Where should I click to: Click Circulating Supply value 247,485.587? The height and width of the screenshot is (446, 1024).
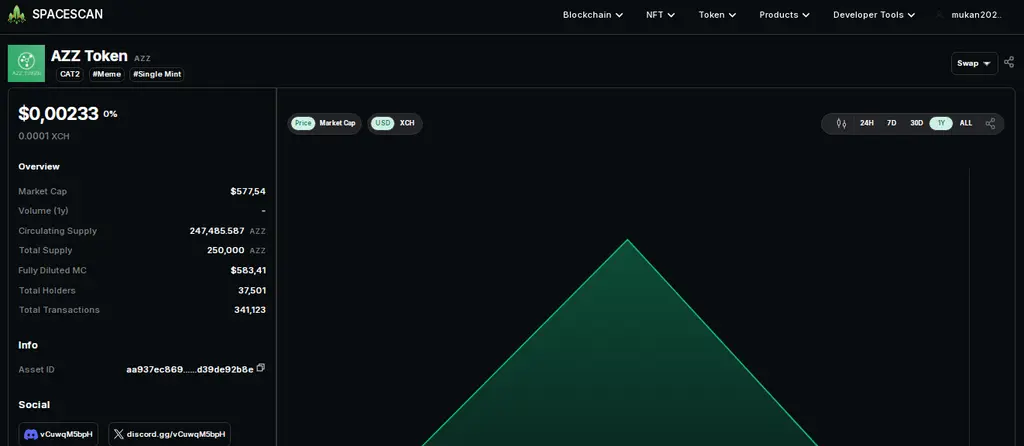217,231
